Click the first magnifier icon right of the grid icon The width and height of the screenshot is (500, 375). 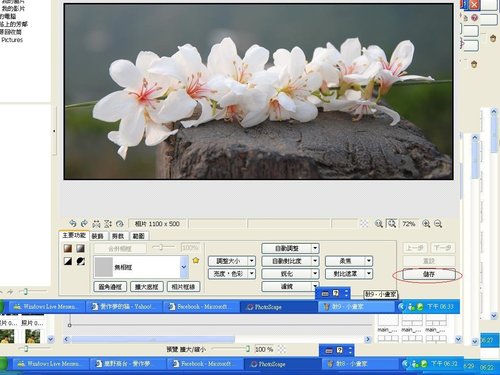(x=379, y=224)
